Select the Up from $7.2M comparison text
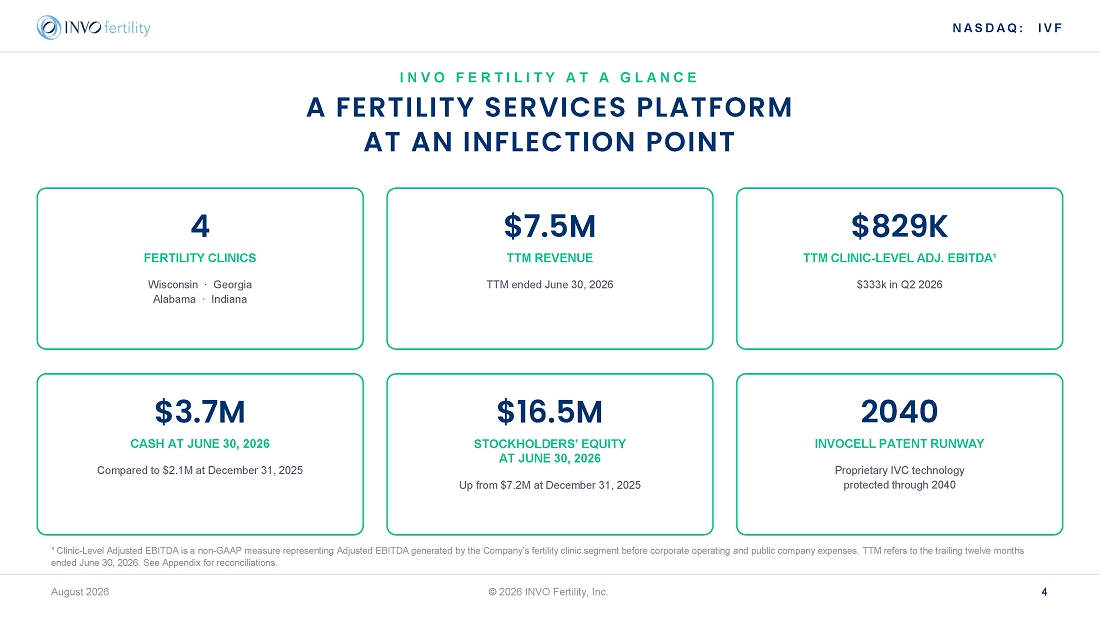Image resolution: width=1100 pixels, height=619 pixels. tap(549, 485)
